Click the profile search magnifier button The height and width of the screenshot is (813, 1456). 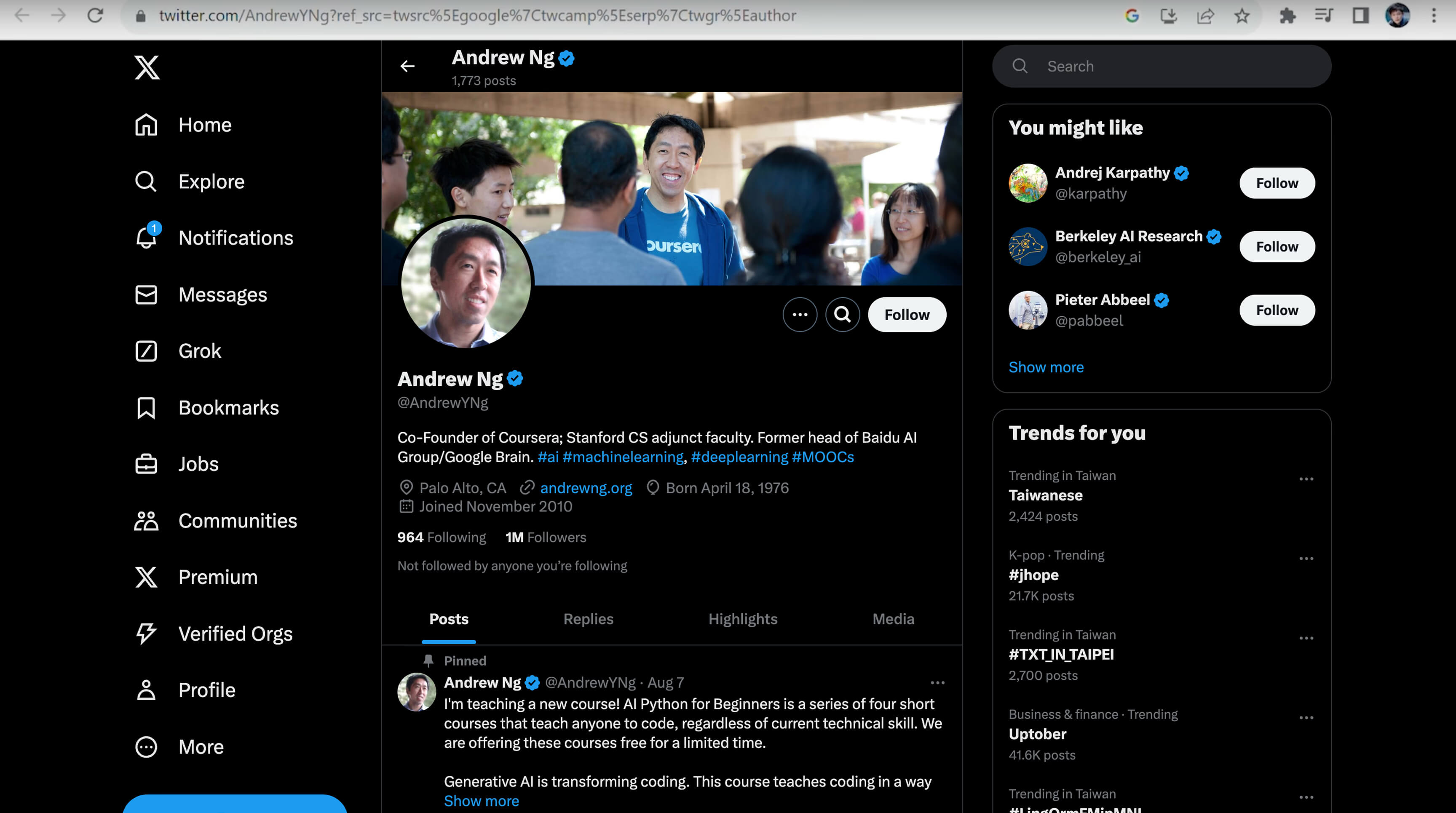point(842,315)
